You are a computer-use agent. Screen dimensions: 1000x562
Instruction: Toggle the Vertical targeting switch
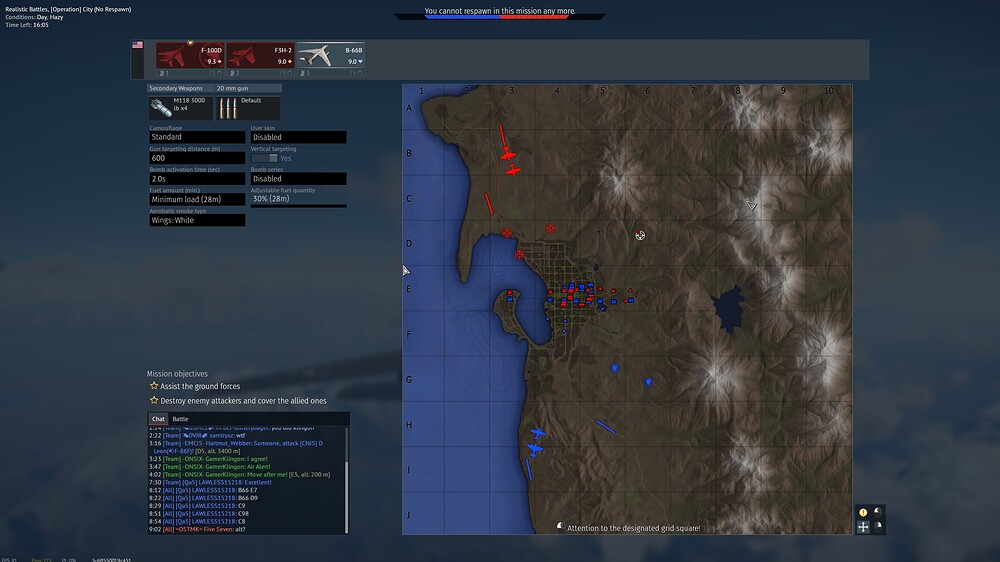264,158
